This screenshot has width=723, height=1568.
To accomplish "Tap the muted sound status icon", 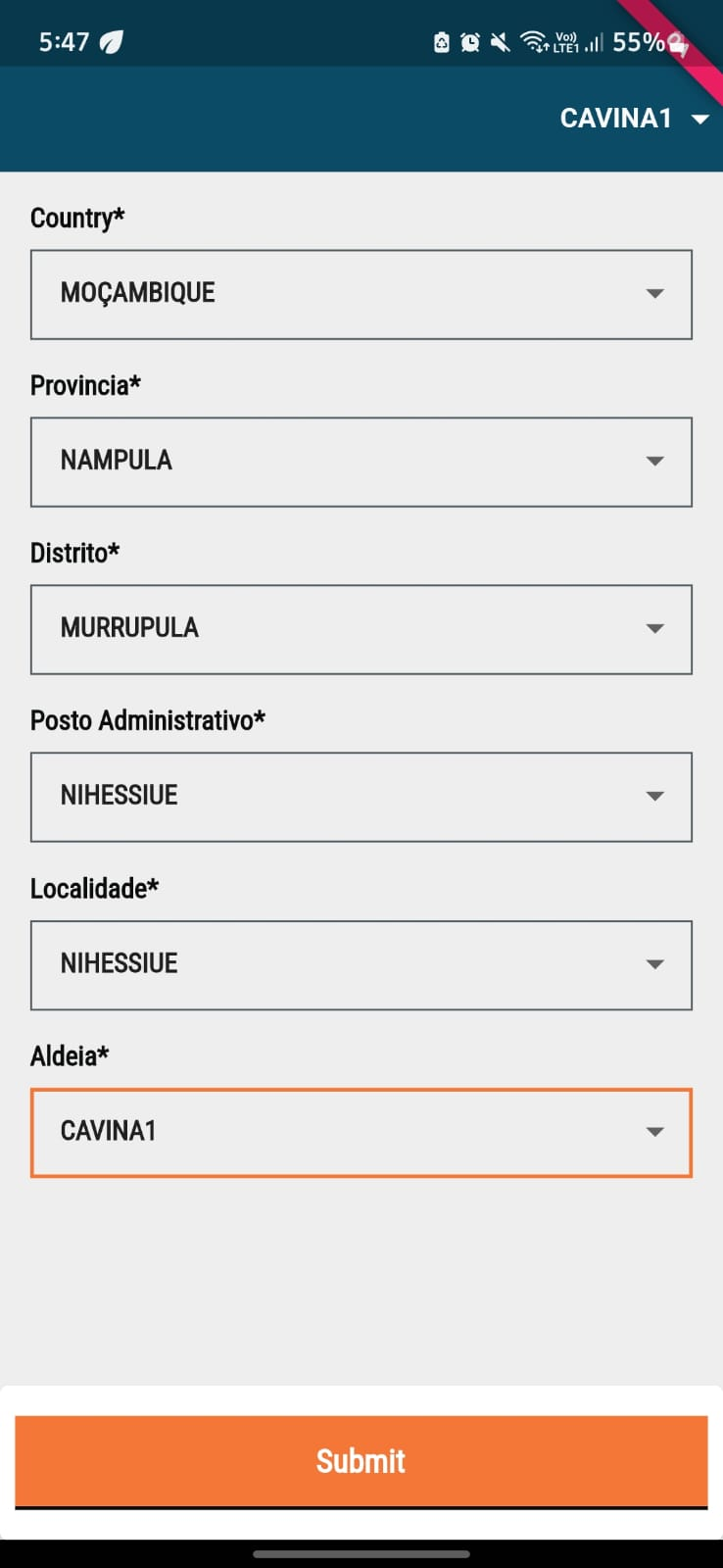I will [500, 42].
